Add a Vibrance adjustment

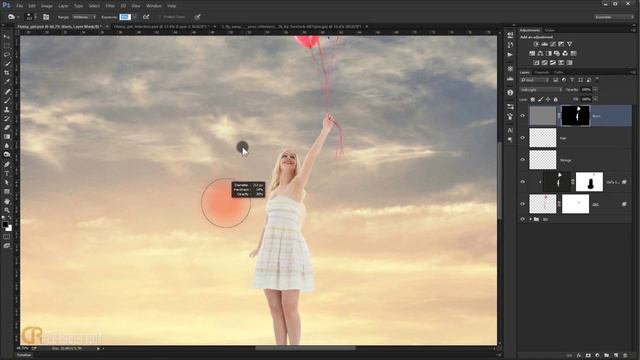click(x=569, y=44)
